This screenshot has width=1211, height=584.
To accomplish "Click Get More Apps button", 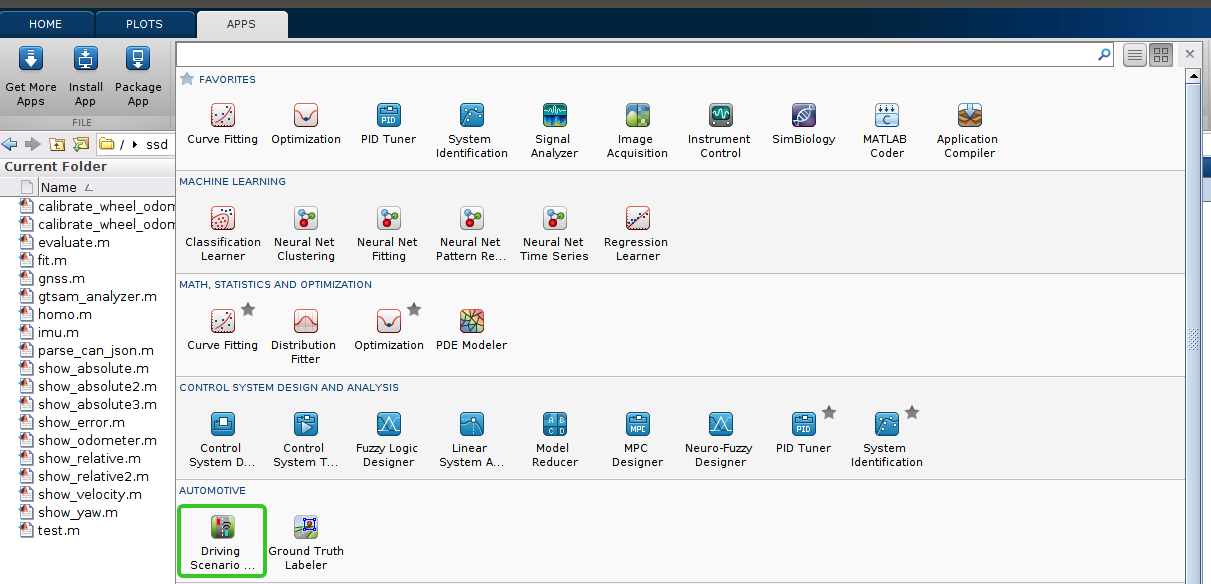I will tap(31, 77).
